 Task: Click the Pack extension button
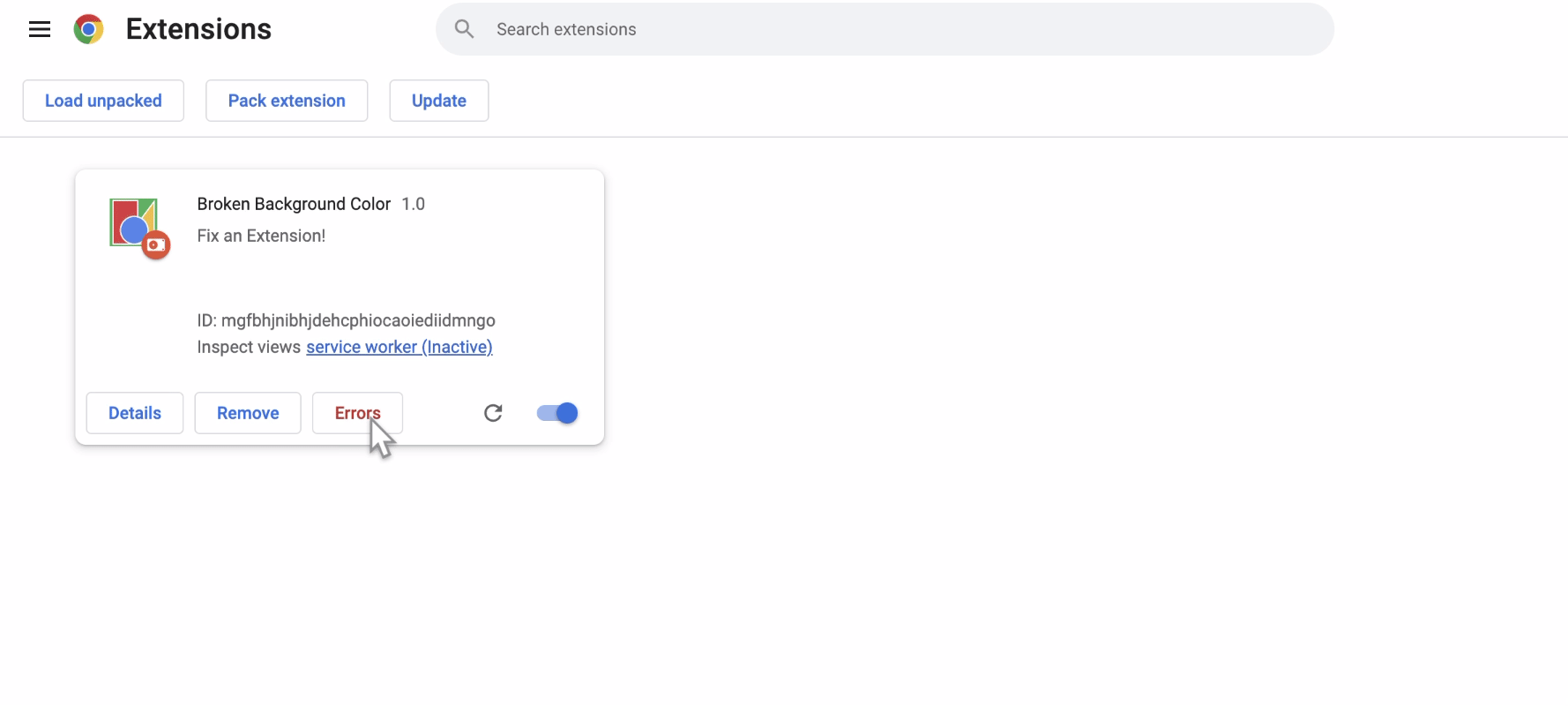(287, 101)
